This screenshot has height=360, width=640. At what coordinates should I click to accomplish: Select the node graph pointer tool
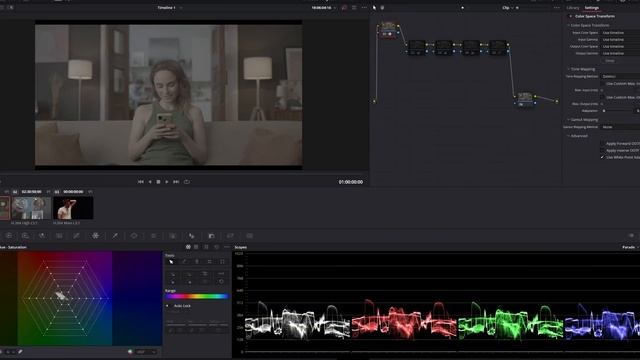click(374, 8)
